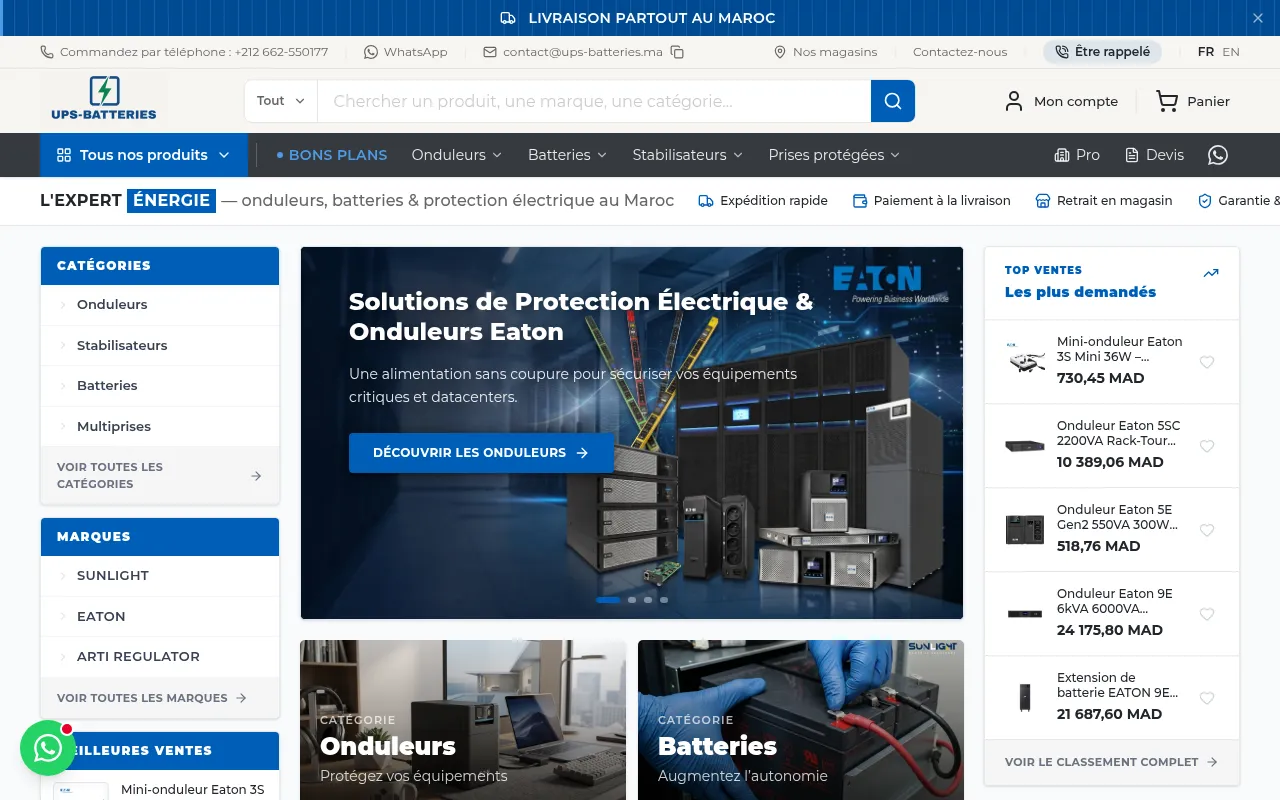This screenshot has height=800, width=1280.
Task: Open BONS PLANS menu item
Action: click(x=332, y=155)
